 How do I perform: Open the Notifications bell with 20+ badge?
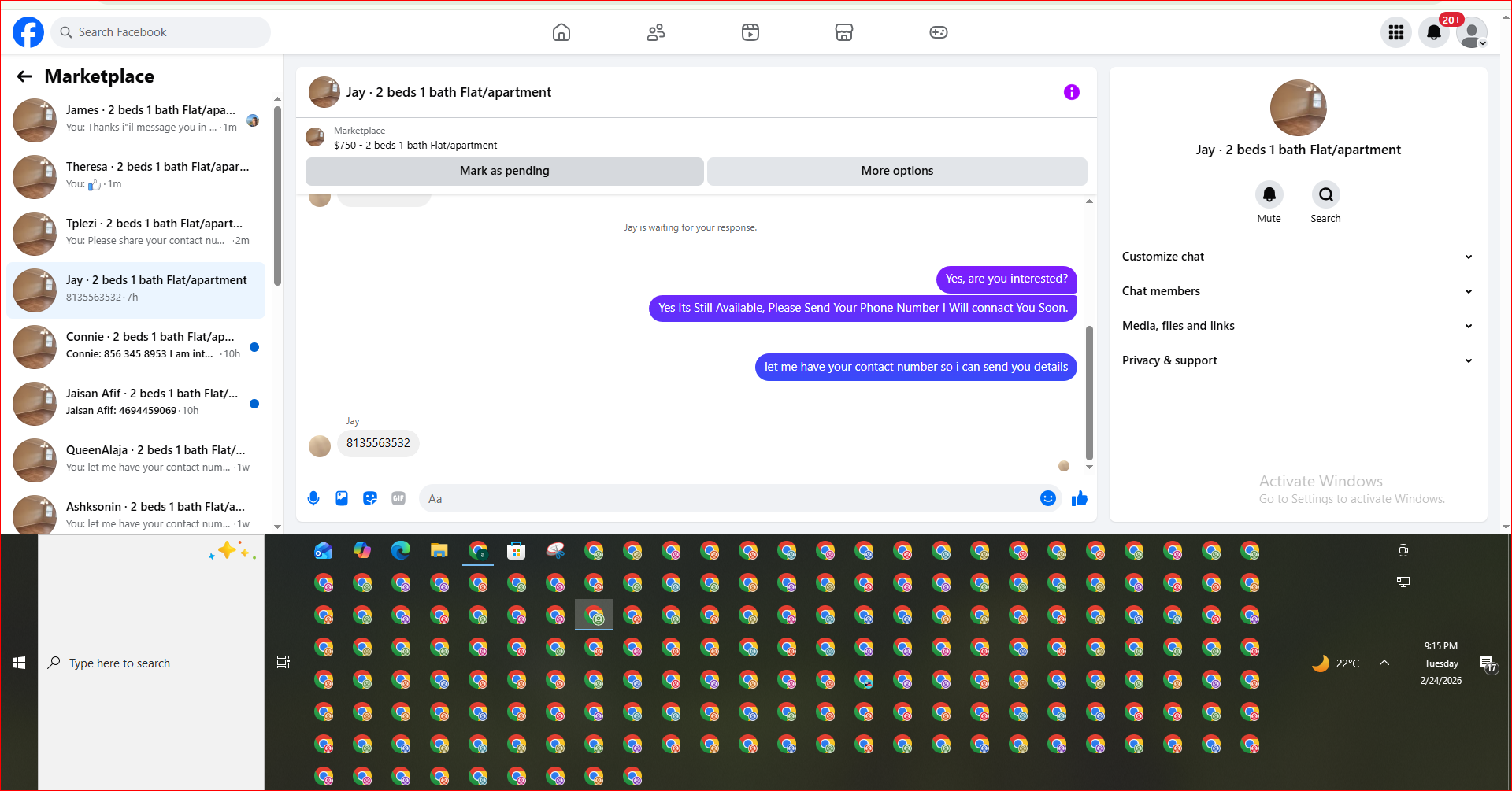(1434, 32)
